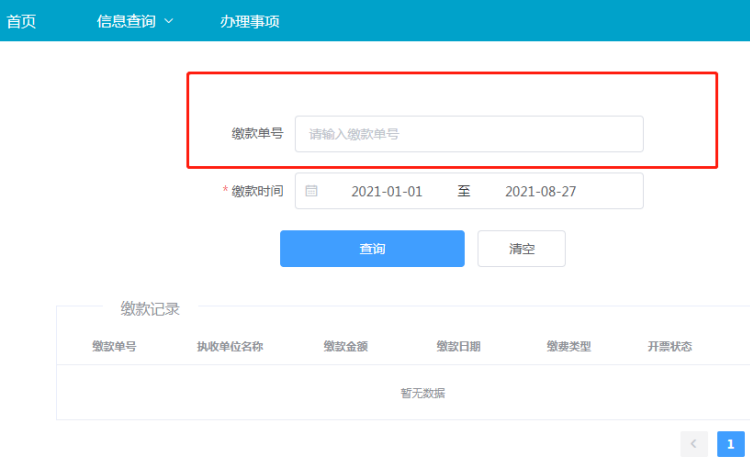Click the calendar icon in date range
The width and height of the screenshot is (750, 467).
coord(311,191)
